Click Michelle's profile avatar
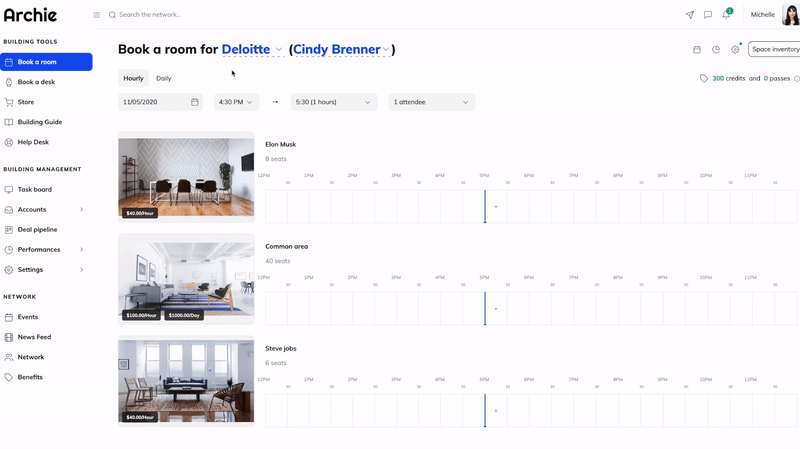The width and height of the screenshot is (800, 449). tap(791, 14)
